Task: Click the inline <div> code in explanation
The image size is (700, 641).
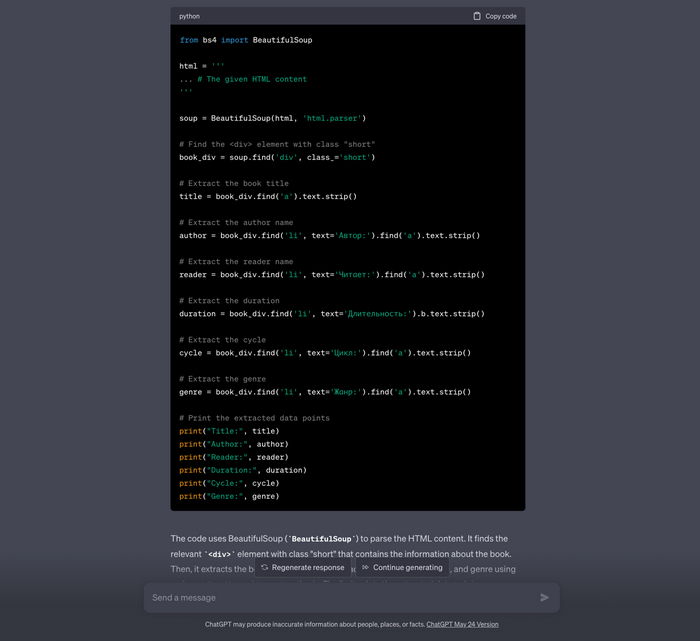Action: click(x=219, y=554)
